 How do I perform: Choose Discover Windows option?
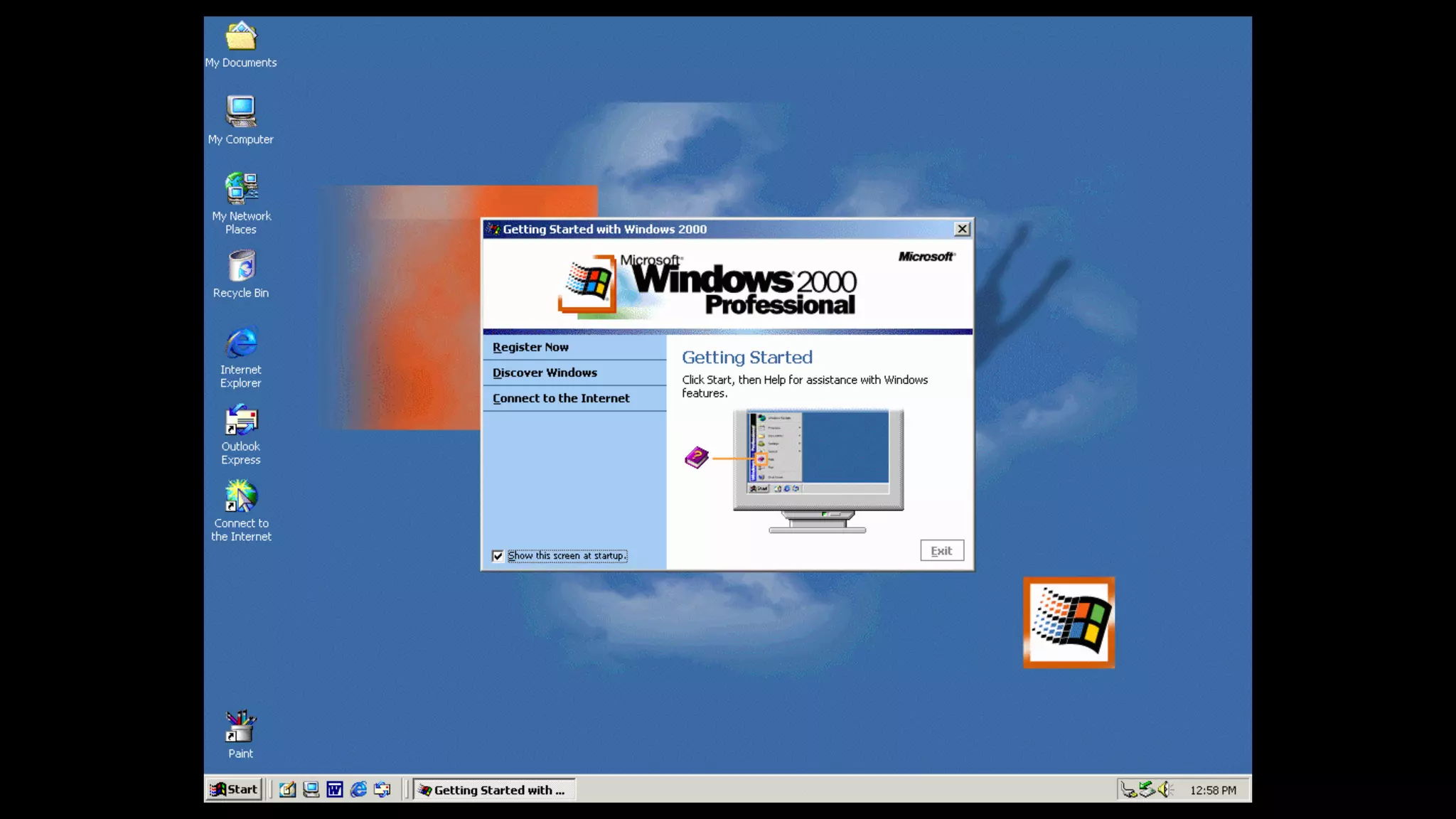(x=545, y=373)
